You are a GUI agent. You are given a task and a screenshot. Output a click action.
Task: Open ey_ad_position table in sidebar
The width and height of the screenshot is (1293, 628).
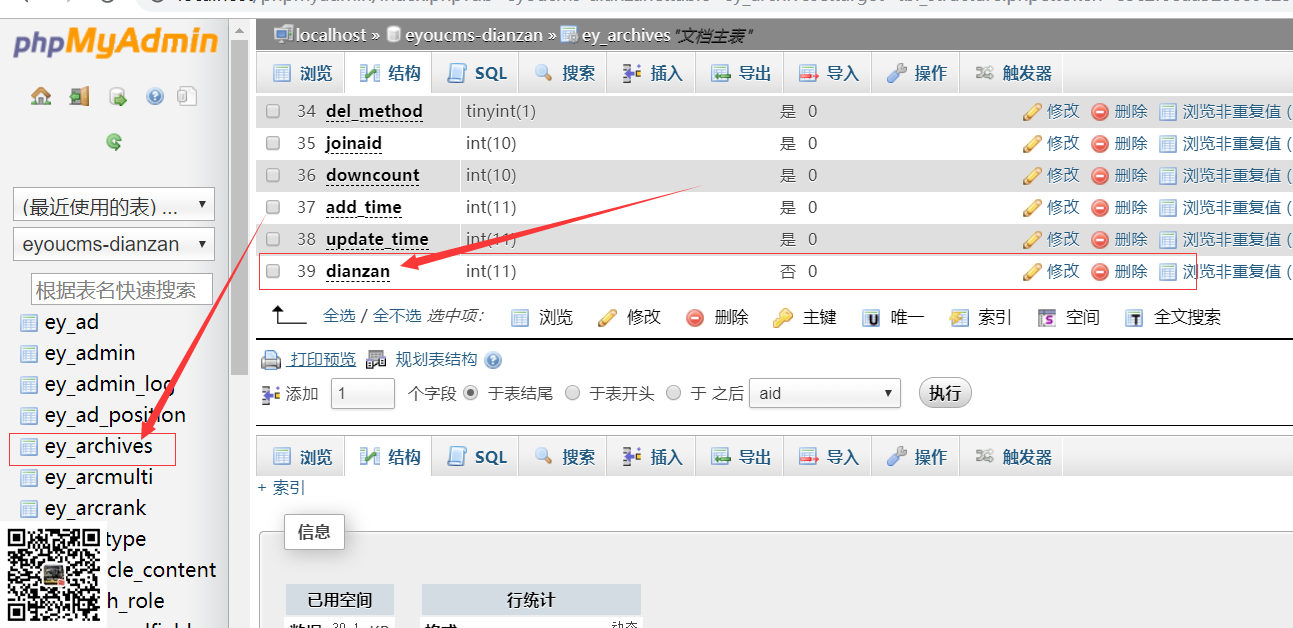115,415
